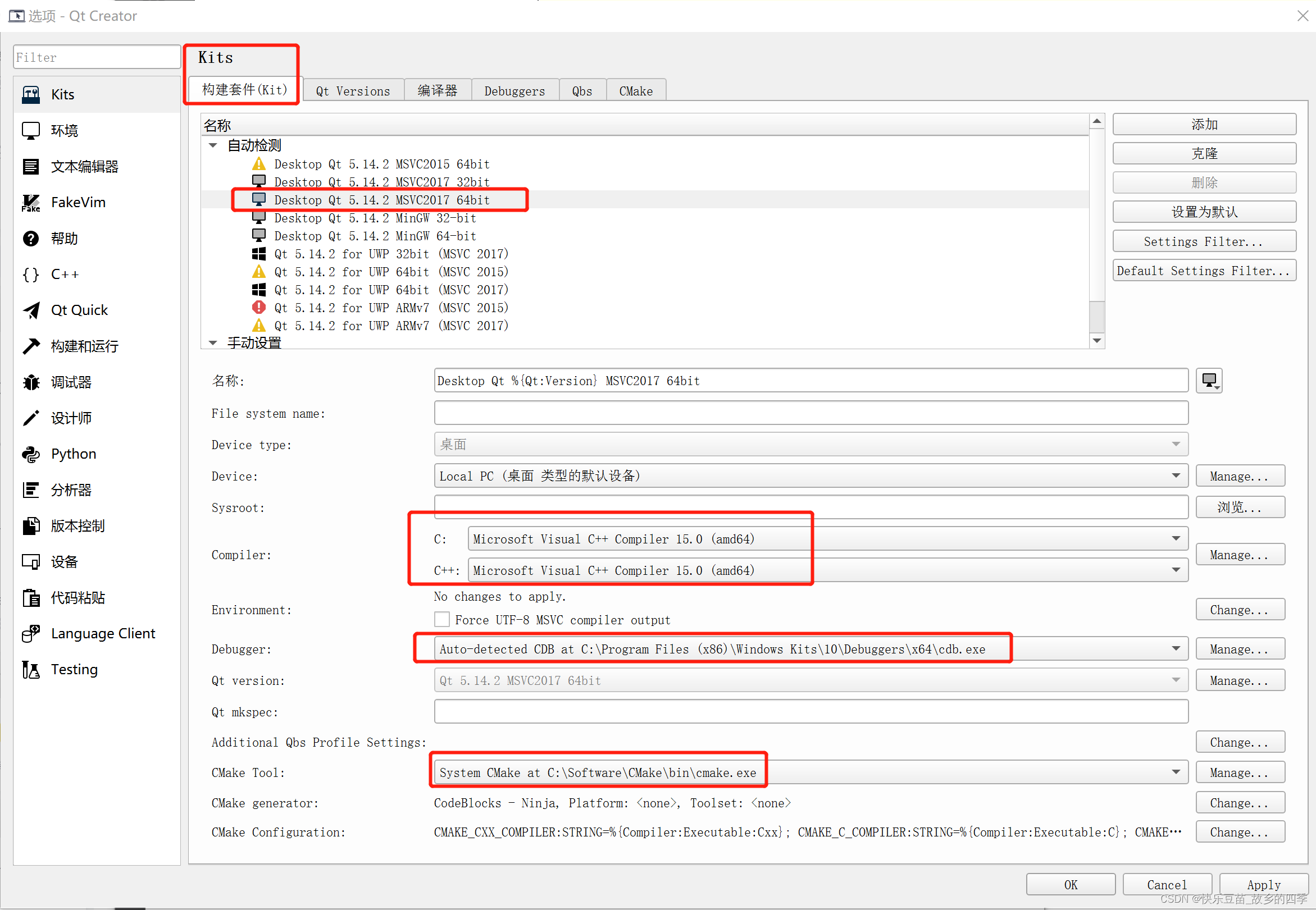This screenshot has width=1316, height=910.
Task: Click Change... next to CMake generator
Action: pyautogui.click(x=1240, y=803)
